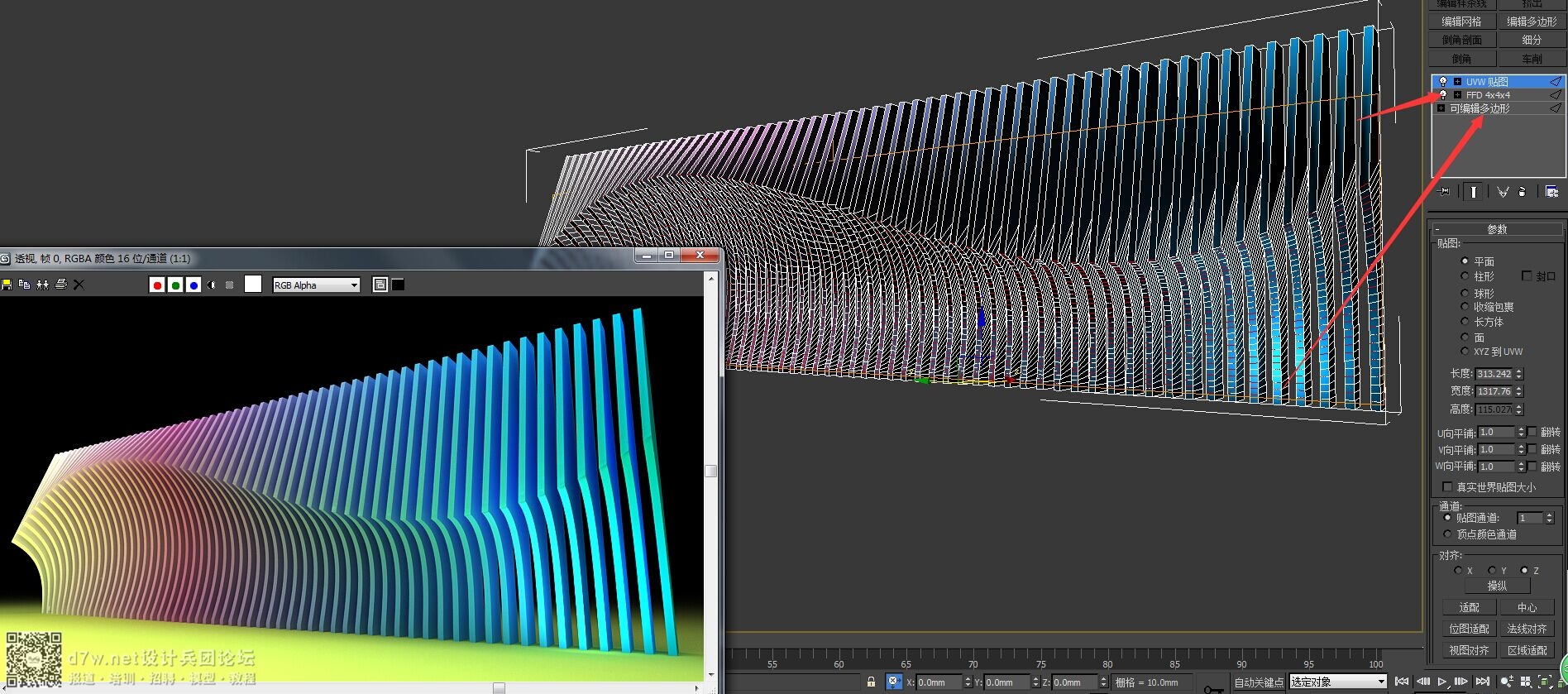Toggle the blue channel in render window

[x=194, y=285]
